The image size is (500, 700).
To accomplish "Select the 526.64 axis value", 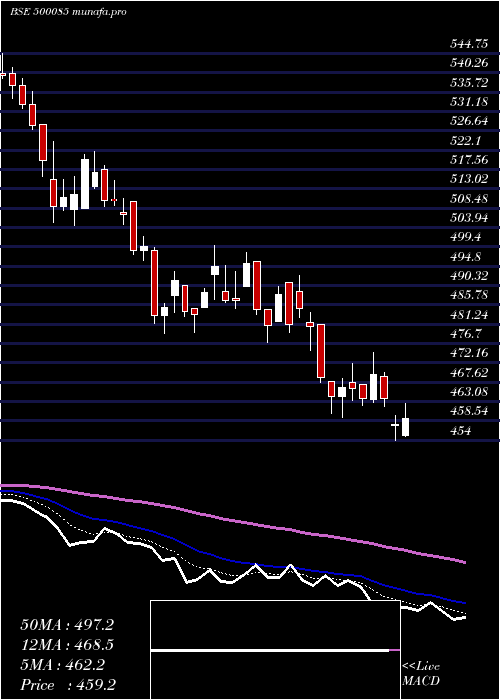I will [469, 121].
